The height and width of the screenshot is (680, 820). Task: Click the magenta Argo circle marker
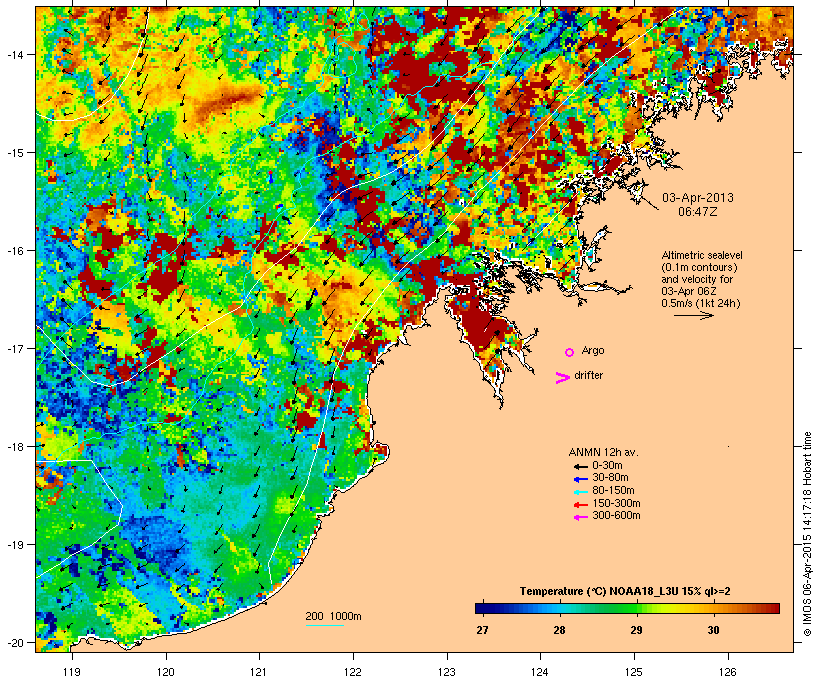coord(570,352)
